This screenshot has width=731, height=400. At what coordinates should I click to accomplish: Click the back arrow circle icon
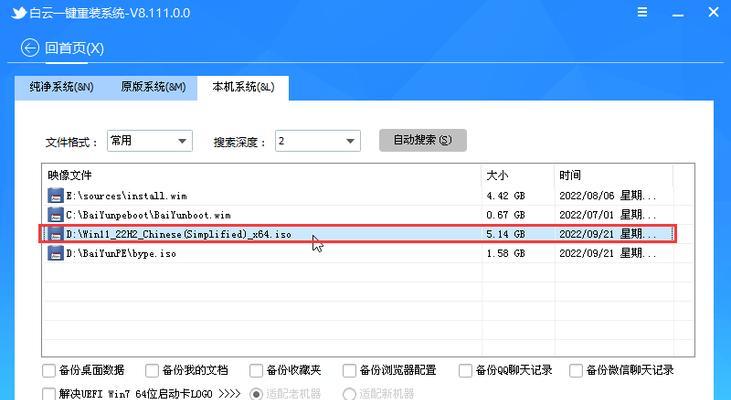30,48
